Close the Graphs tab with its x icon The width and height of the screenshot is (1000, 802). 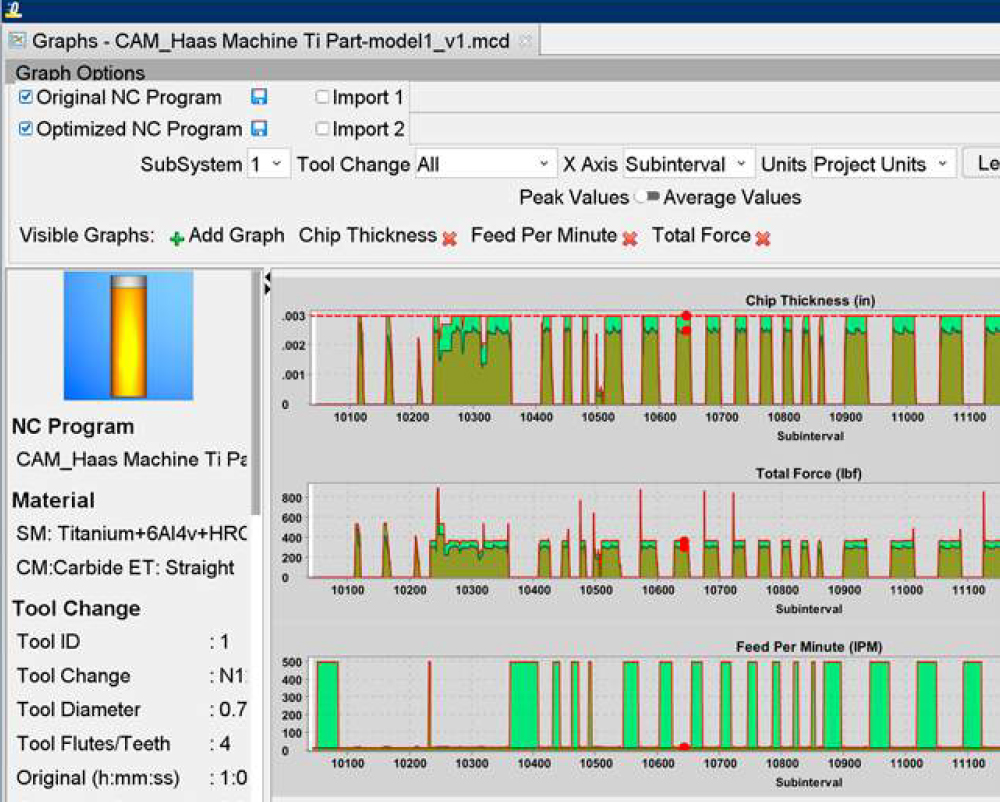coord(525,41)
